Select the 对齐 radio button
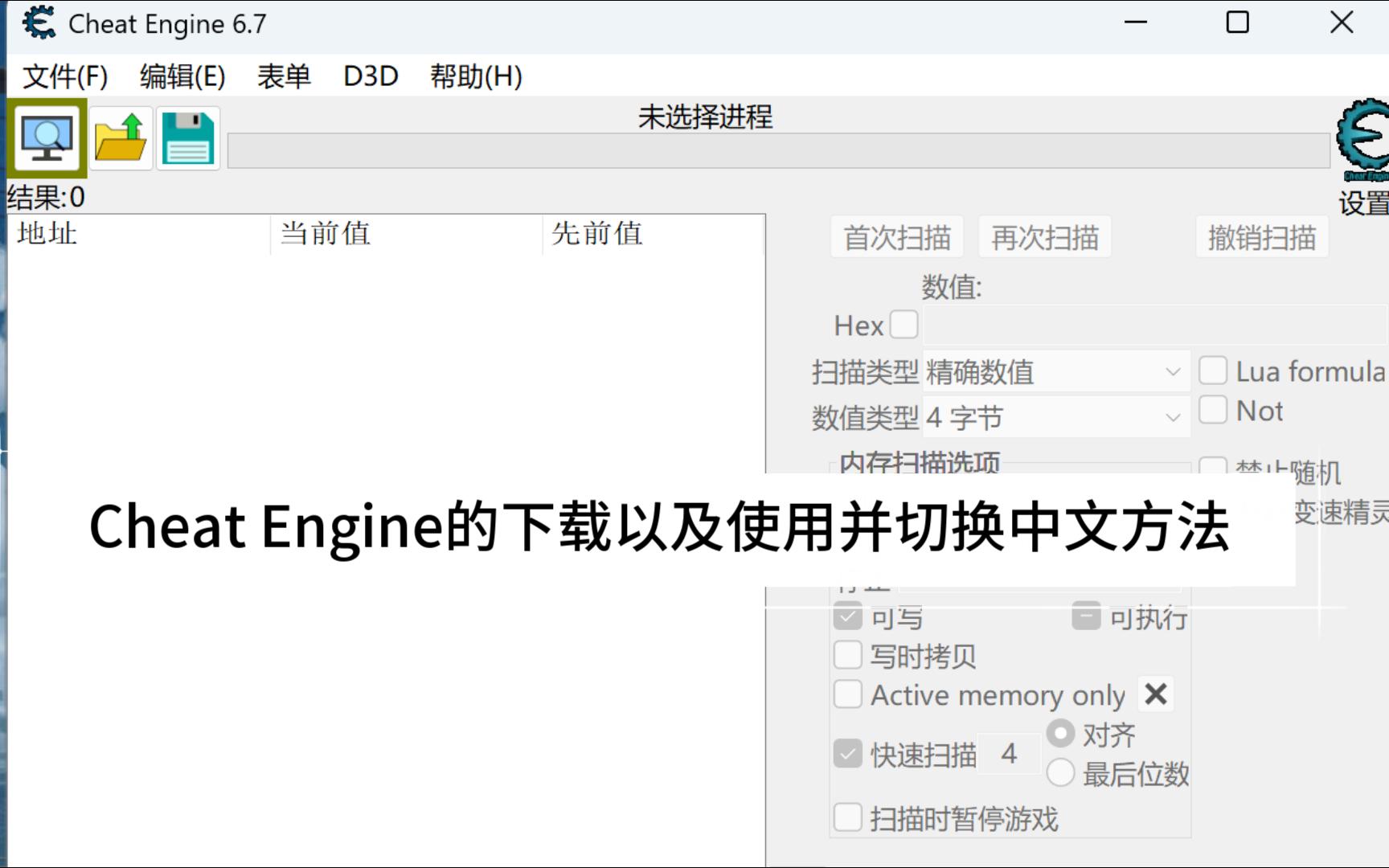 tap(1061, 732)
